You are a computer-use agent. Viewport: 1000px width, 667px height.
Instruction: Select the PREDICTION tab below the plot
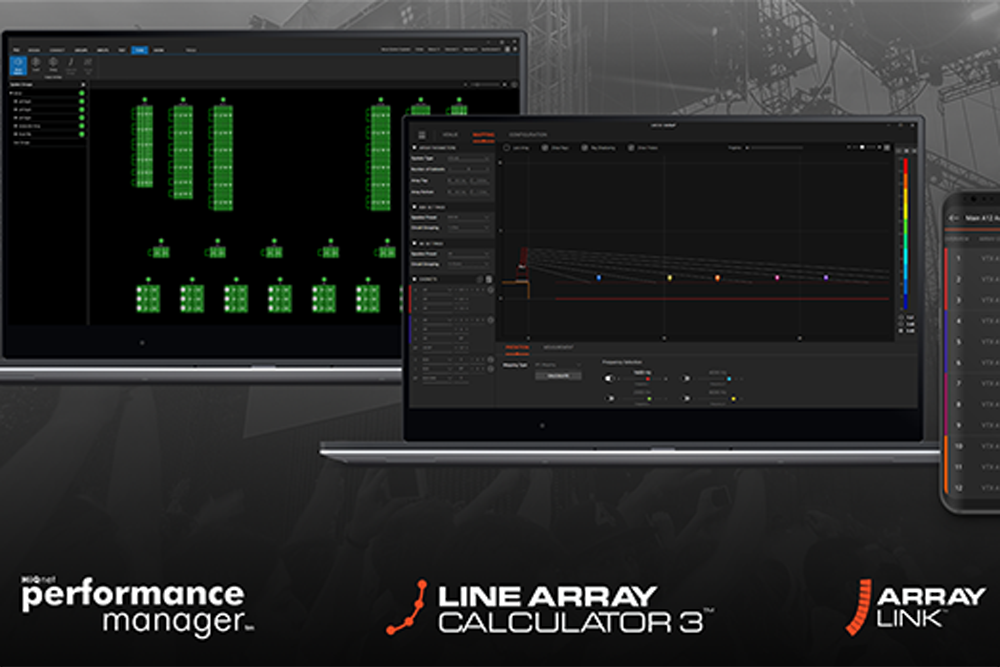pyautogui.click(x=517, y=348)
